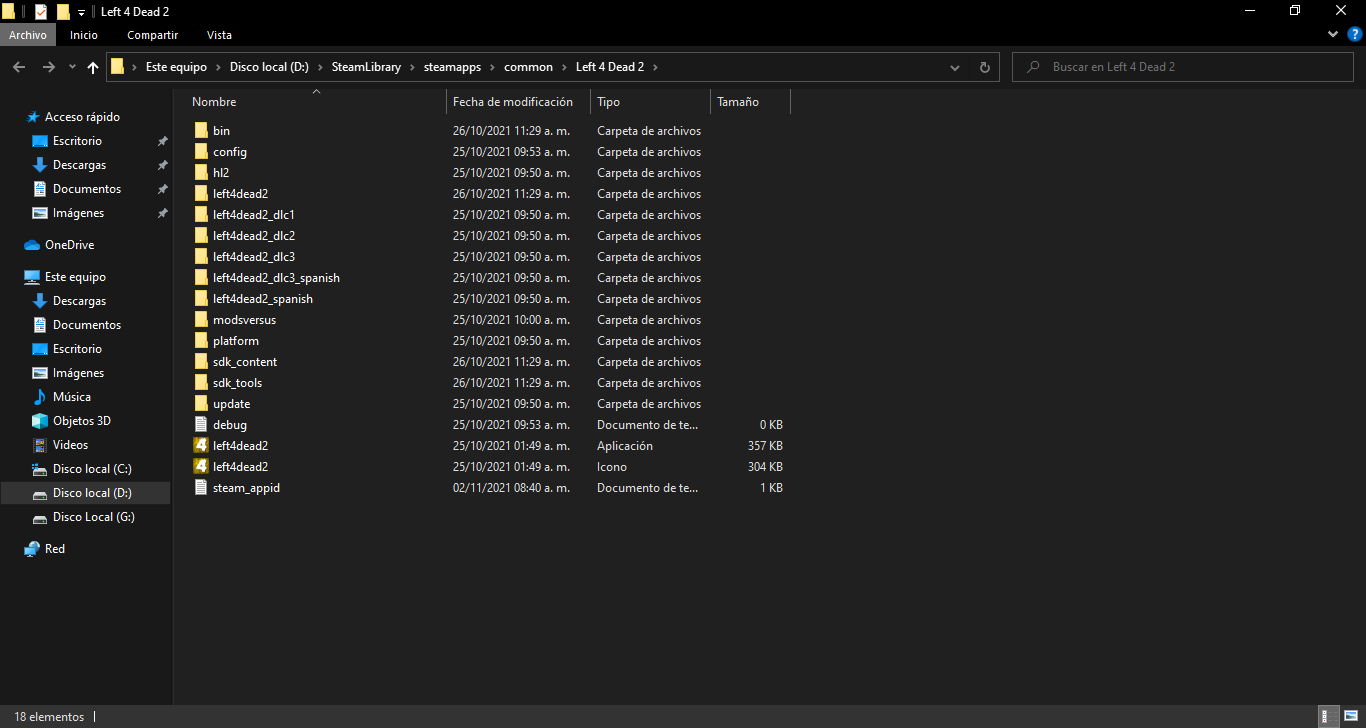
Task: Expand the ribbon with the chevron arrow
Action: [x=1332, y=35]
